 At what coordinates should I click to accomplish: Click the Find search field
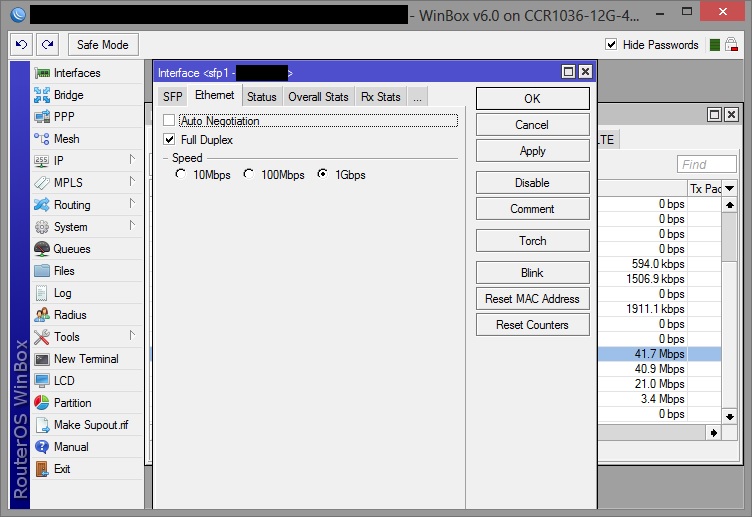pos(706,164)
